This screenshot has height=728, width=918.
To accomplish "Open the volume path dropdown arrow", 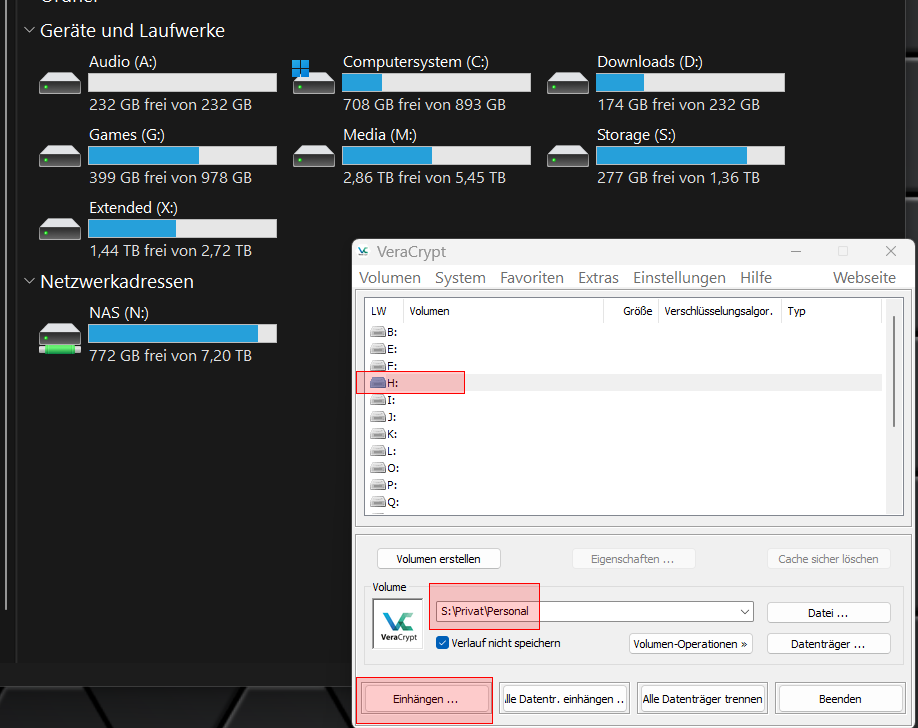I will (745, 612).
